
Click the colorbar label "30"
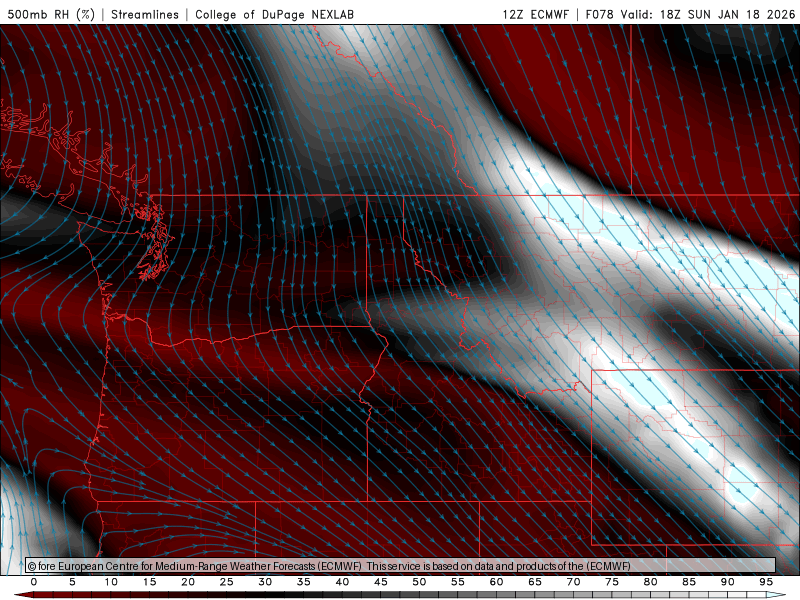[265, 582]
